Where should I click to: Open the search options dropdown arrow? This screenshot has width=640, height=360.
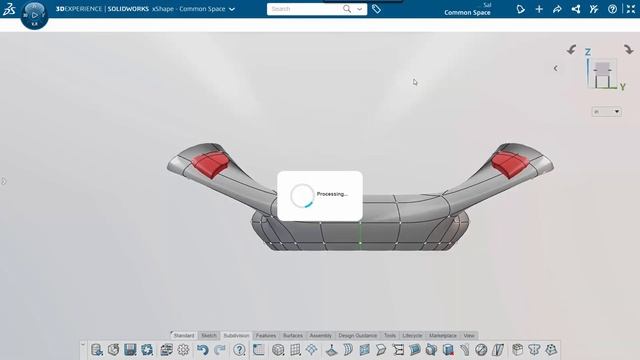[x=360, y=9]
